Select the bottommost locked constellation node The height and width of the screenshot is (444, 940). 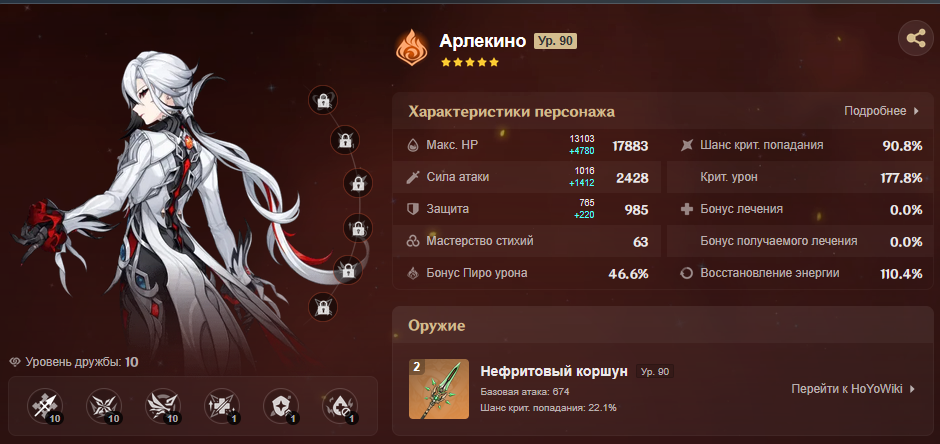click(x=323, y=307)
